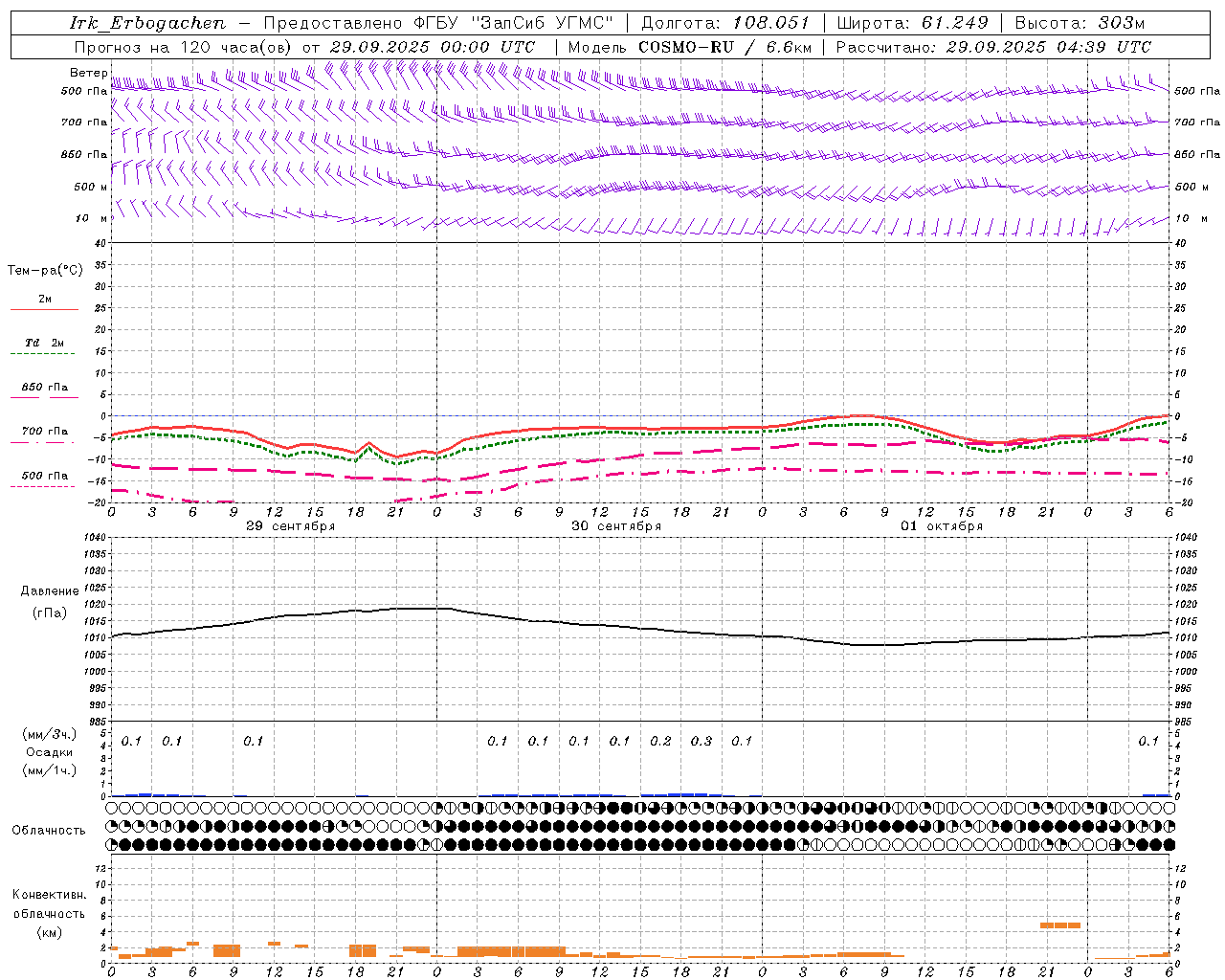Viewport: 1225px width, 980px height.
Task: Select the "ЗапСиб УГМС" provider text
Action: click(x=542, y=23)
